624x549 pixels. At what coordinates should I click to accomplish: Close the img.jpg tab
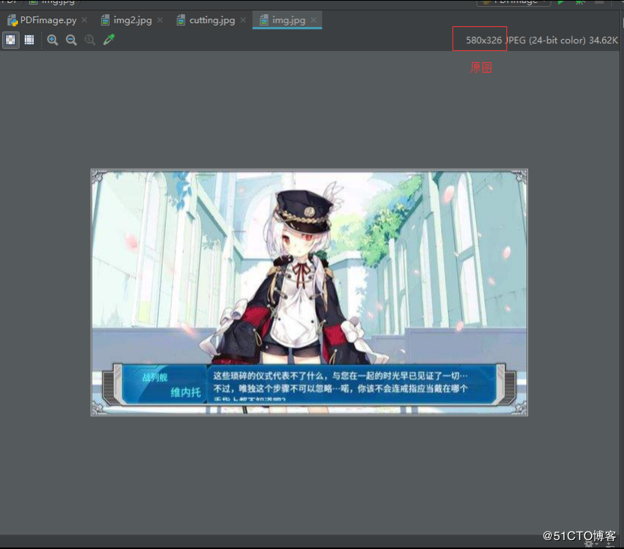(314, 20)
